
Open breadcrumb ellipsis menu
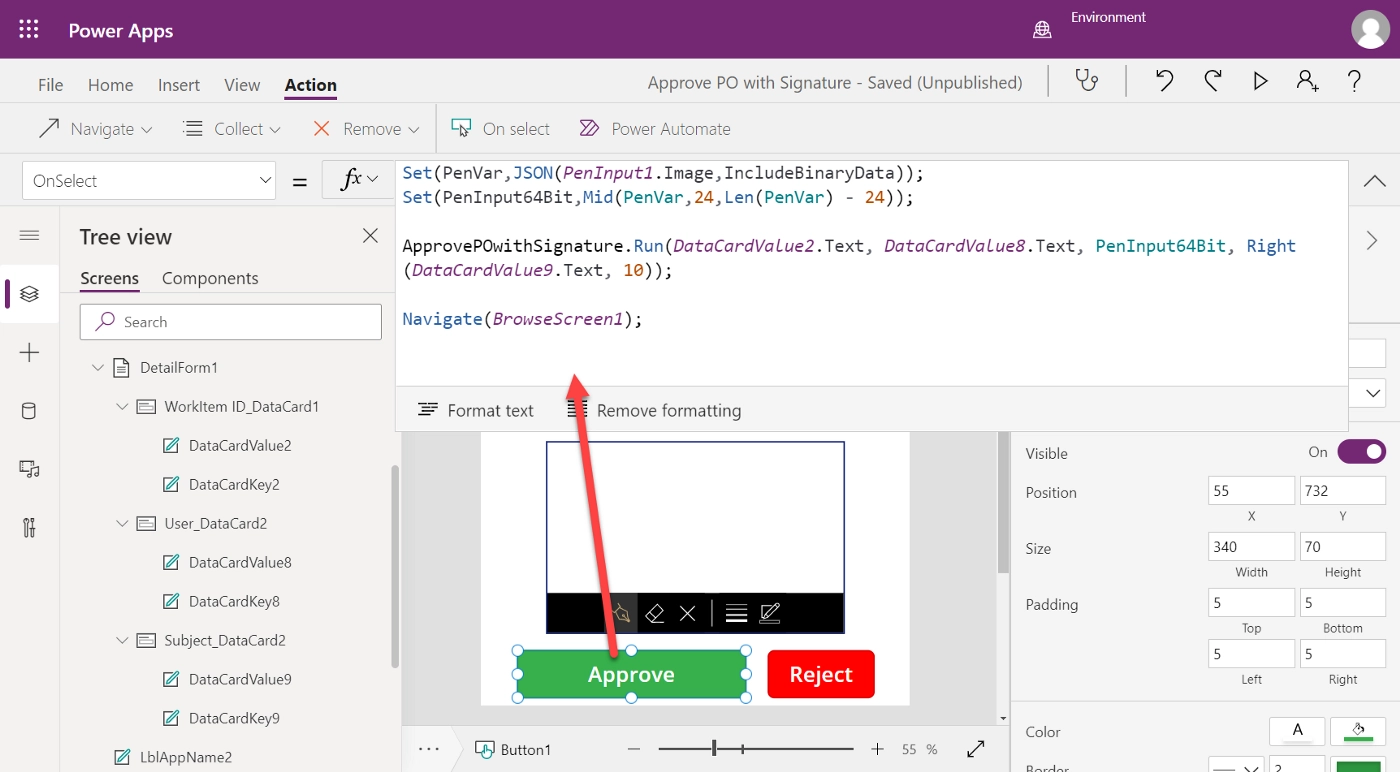(x=429, y=749)
